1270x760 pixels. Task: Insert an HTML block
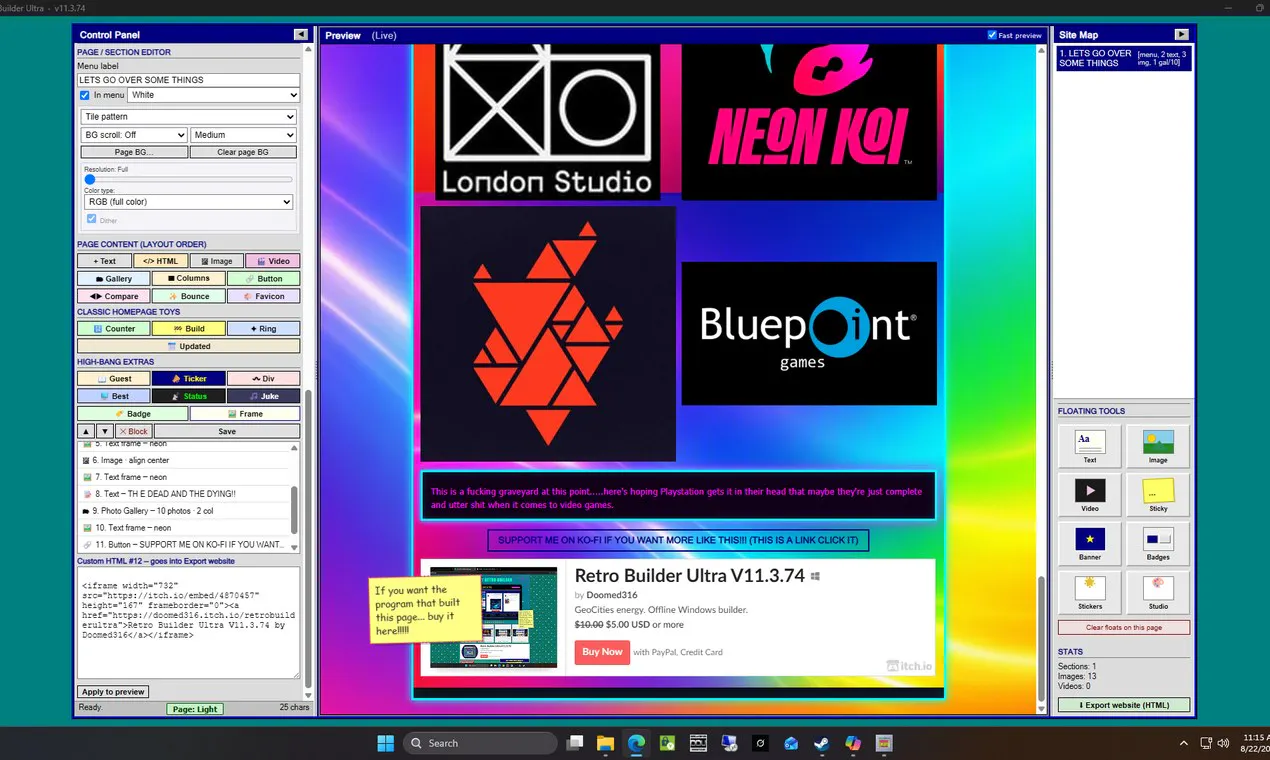click(160, 261)
